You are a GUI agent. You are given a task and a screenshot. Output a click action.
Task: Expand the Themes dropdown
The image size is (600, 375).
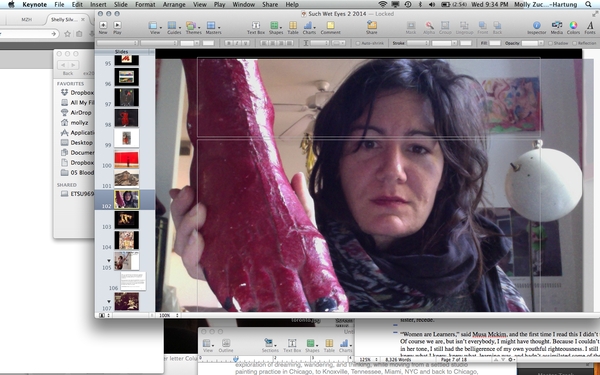point(192,26)
